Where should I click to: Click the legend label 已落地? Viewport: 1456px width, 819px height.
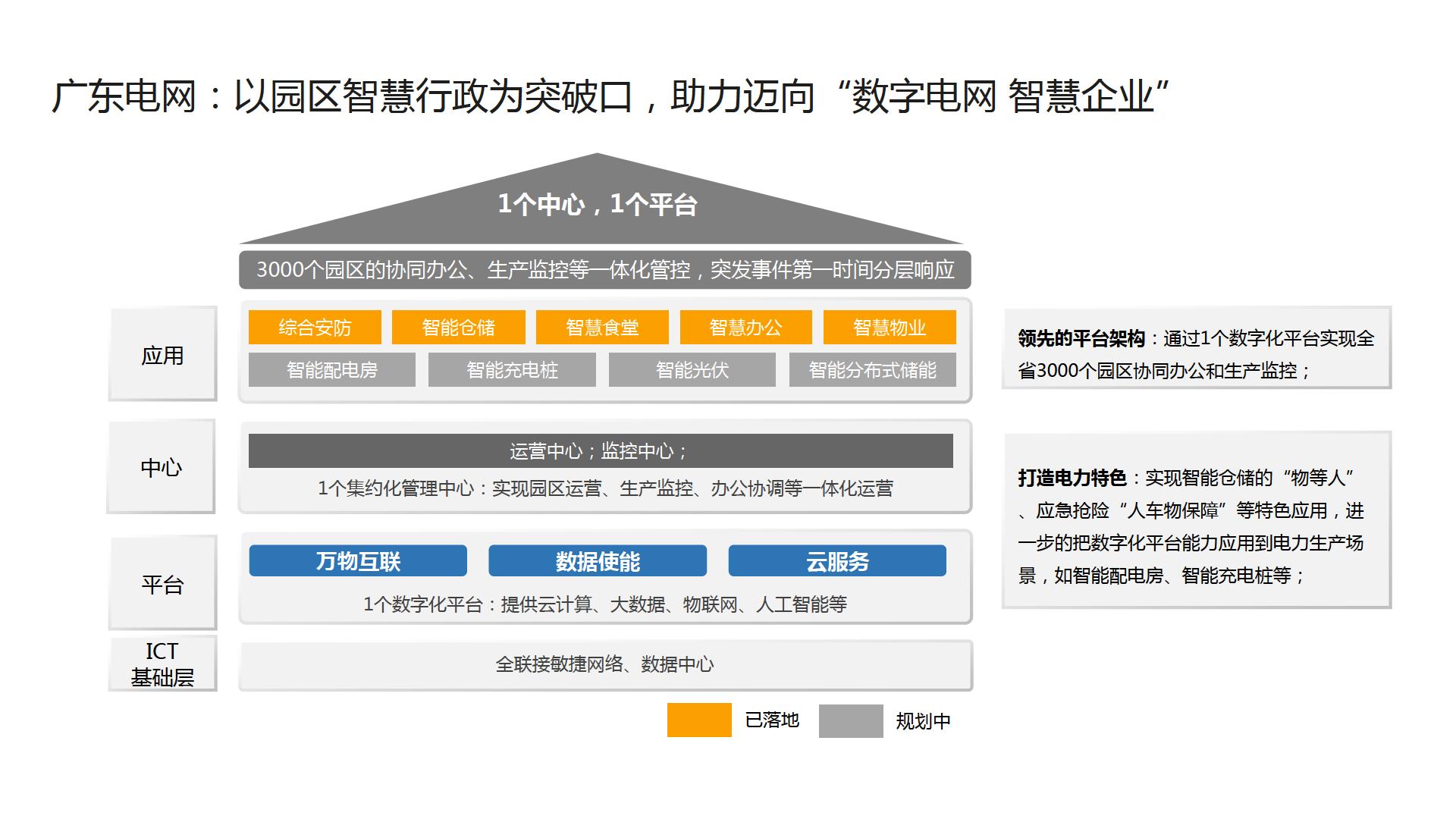tap(772, 720)
